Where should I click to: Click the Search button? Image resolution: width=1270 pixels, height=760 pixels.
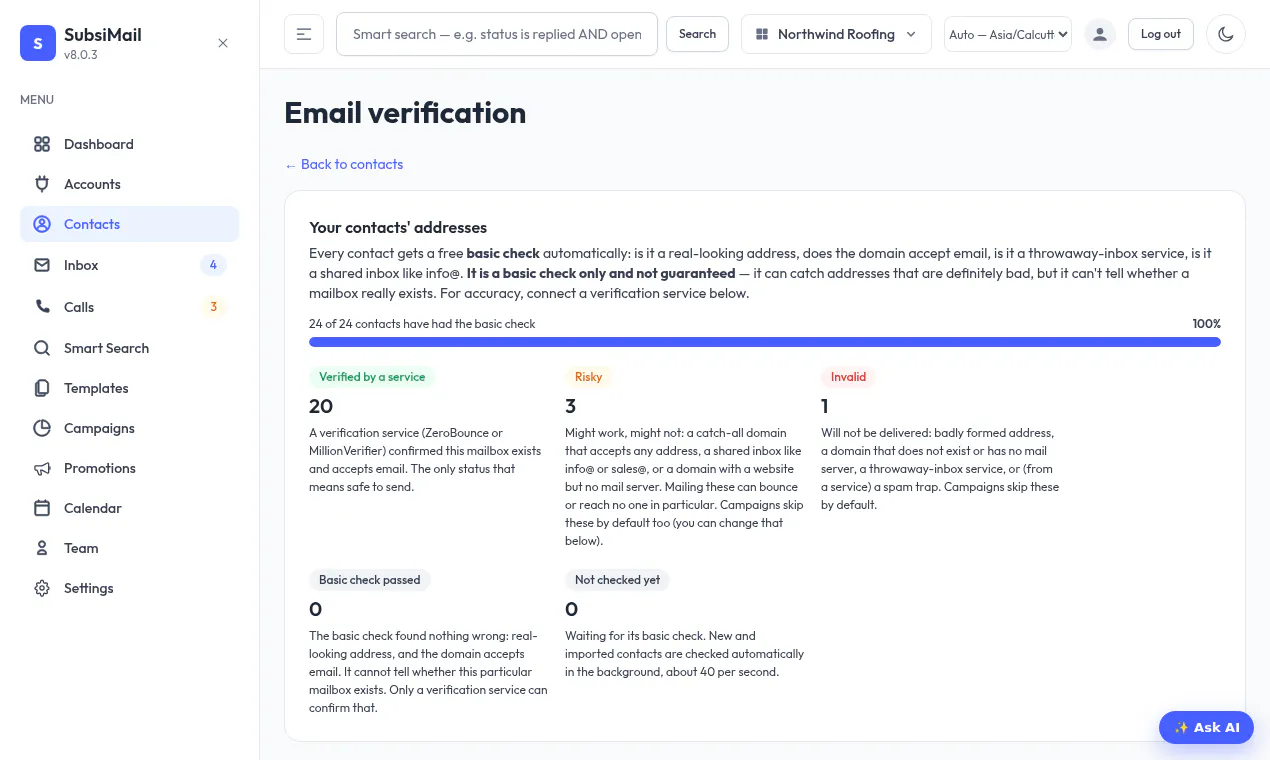click(697, 34)
